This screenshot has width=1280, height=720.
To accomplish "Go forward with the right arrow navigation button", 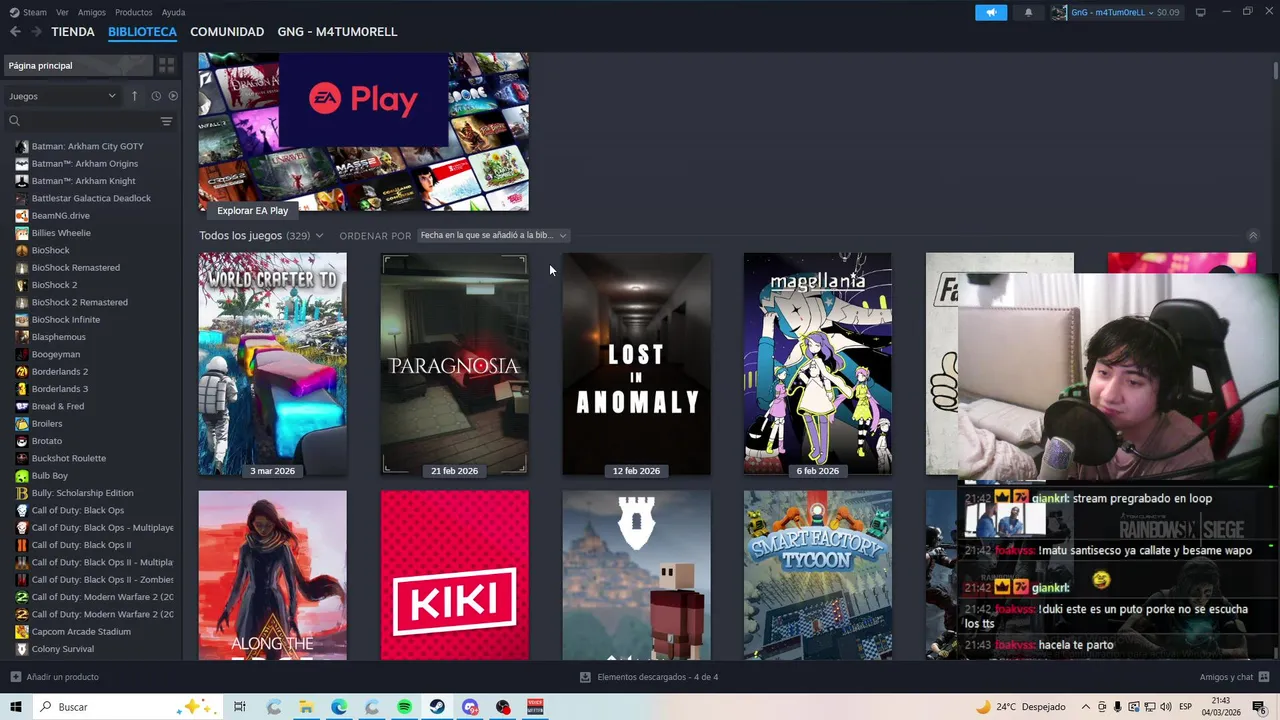I will coord(36,32).
